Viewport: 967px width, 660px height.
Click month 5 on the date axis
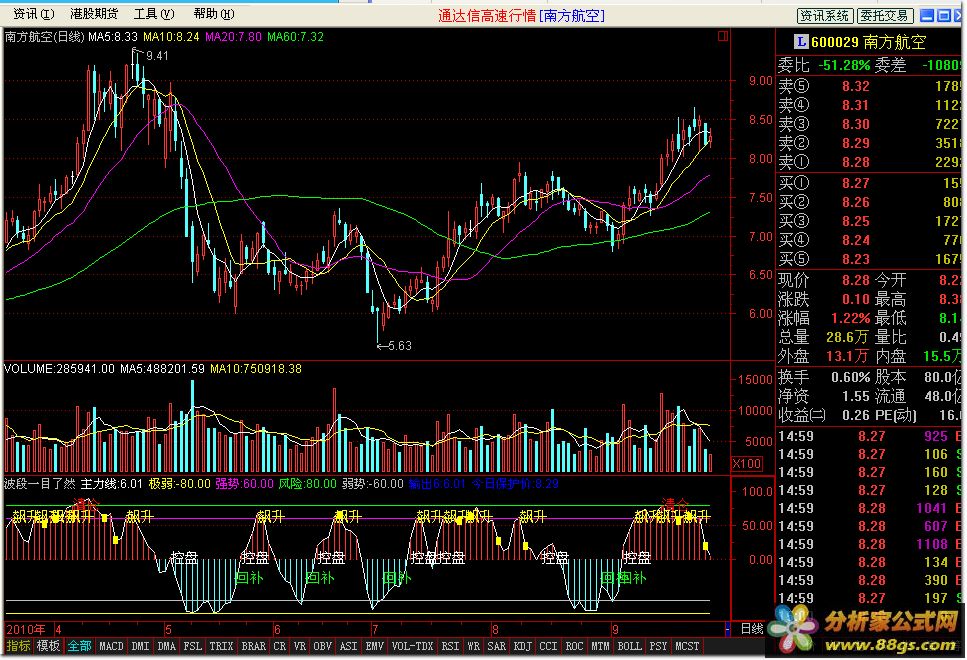[x=168, y=630]
